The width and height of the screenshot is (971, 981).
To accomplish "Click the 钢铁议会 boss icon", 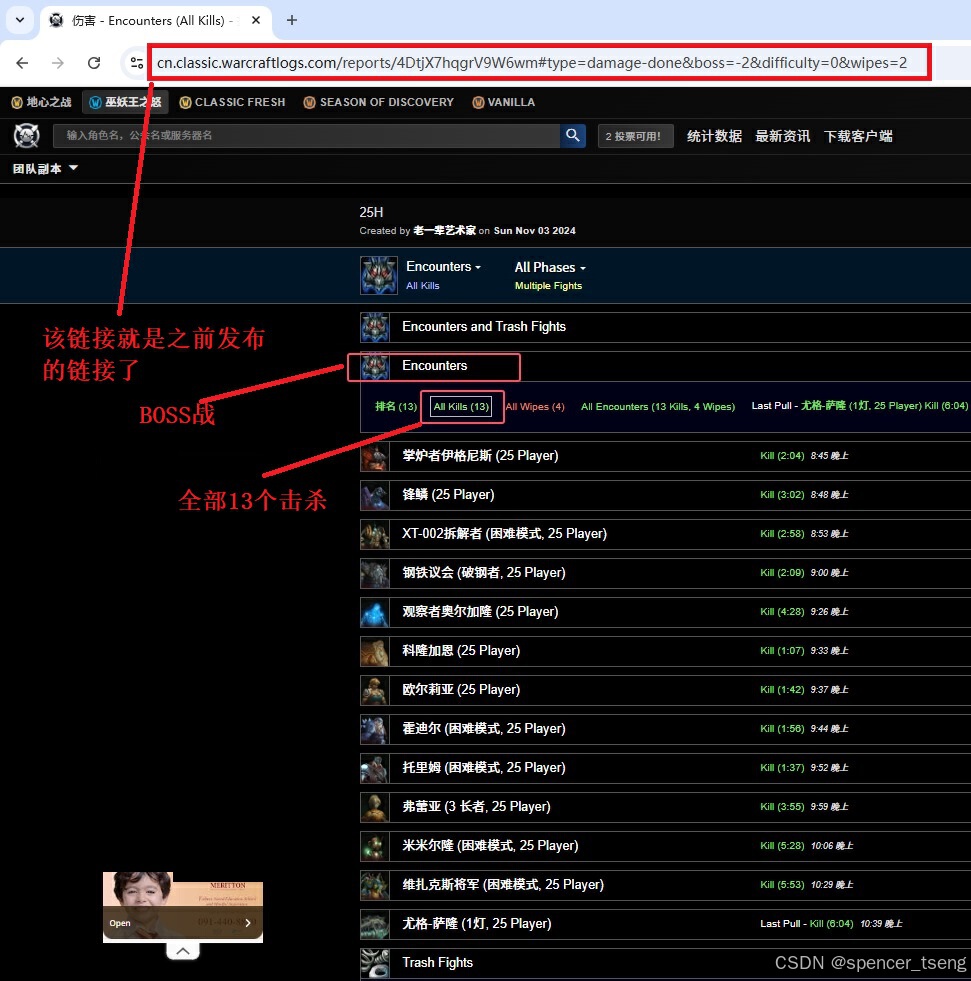I will [x=375, y=574].
